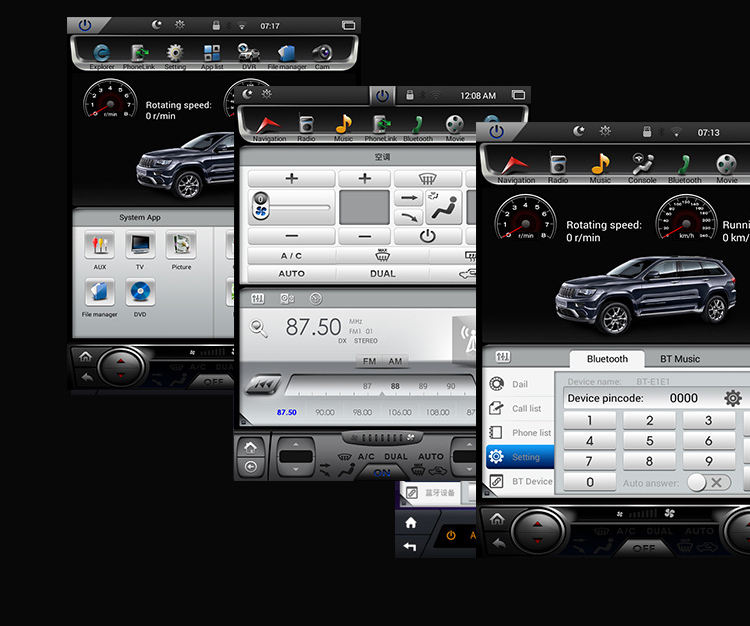Open AUX in System App panel
The height and width of the screenshot is (626, 750).
click(x=99, y=247)
